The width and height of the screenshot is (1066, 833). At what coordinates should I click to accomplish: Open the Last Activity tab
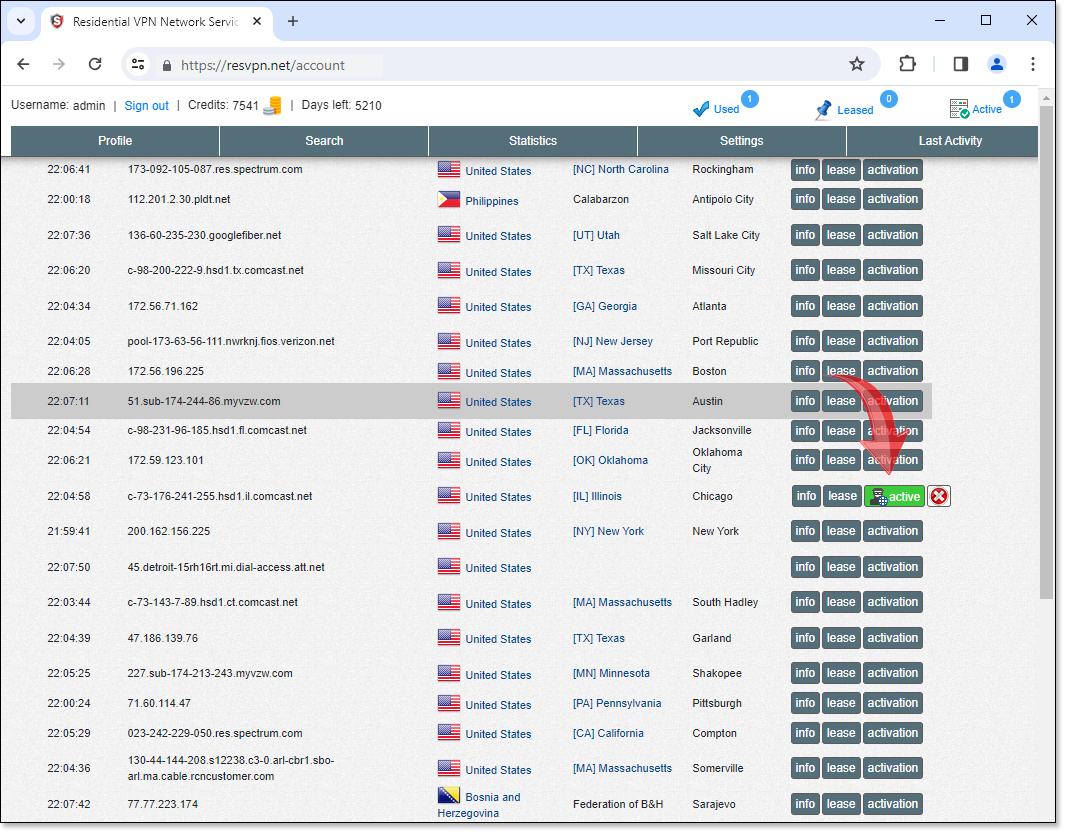click(x=949, y=141)
